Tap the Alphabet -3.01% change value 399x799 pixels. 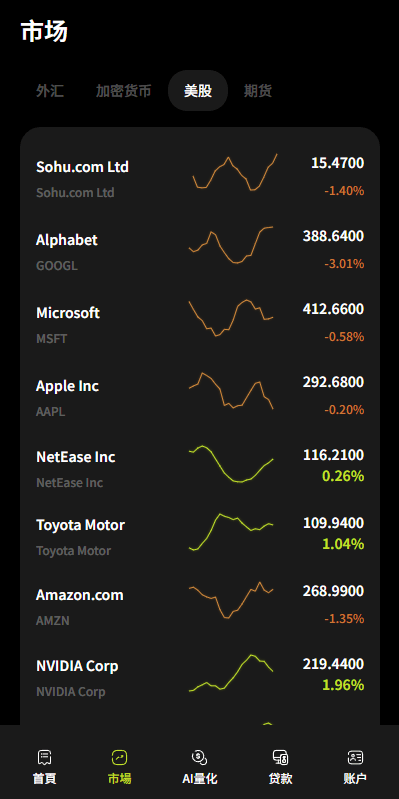[x=344, y=264]
